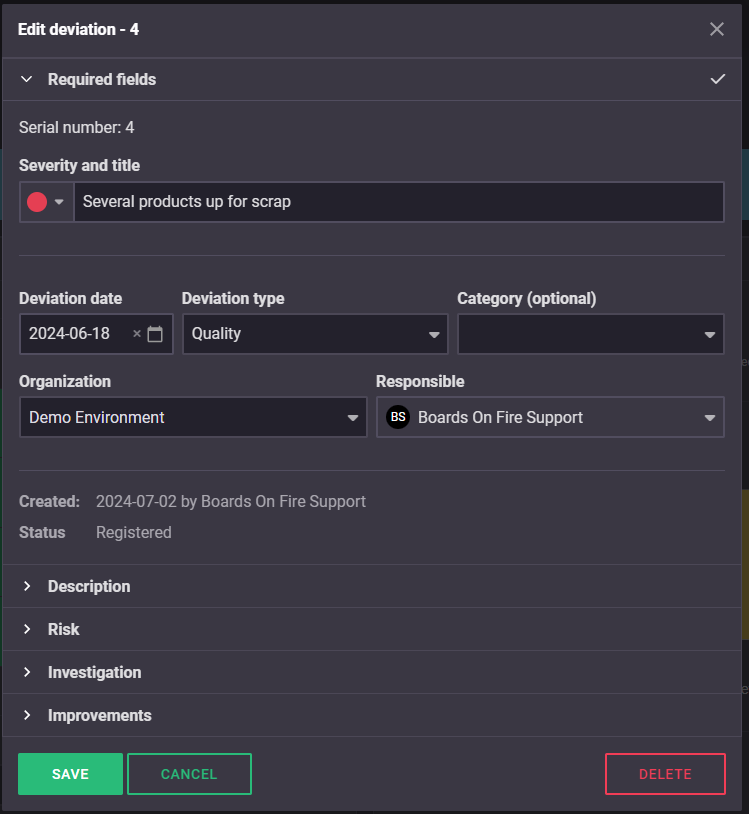749x814 pixels.
Task: Close the Edit deviation dialog
Action: tap(717, 29)
